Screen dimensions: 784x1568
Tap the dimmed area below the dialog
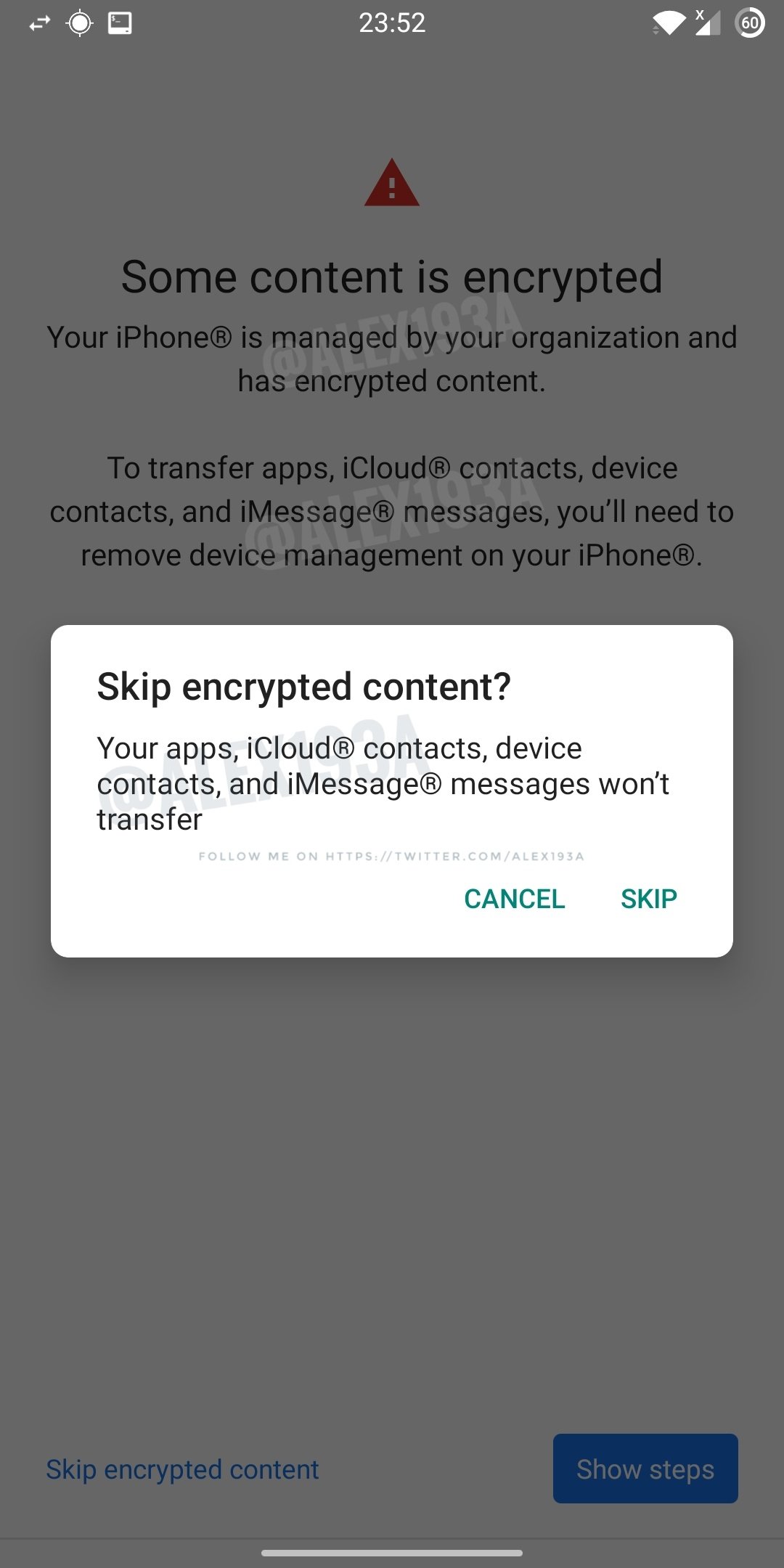[392, 1191]
